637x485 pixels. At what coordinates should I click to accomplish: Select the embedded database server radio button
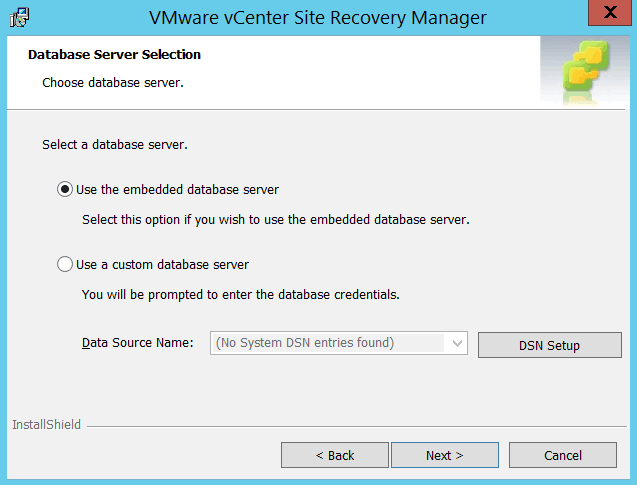point(66,189)
